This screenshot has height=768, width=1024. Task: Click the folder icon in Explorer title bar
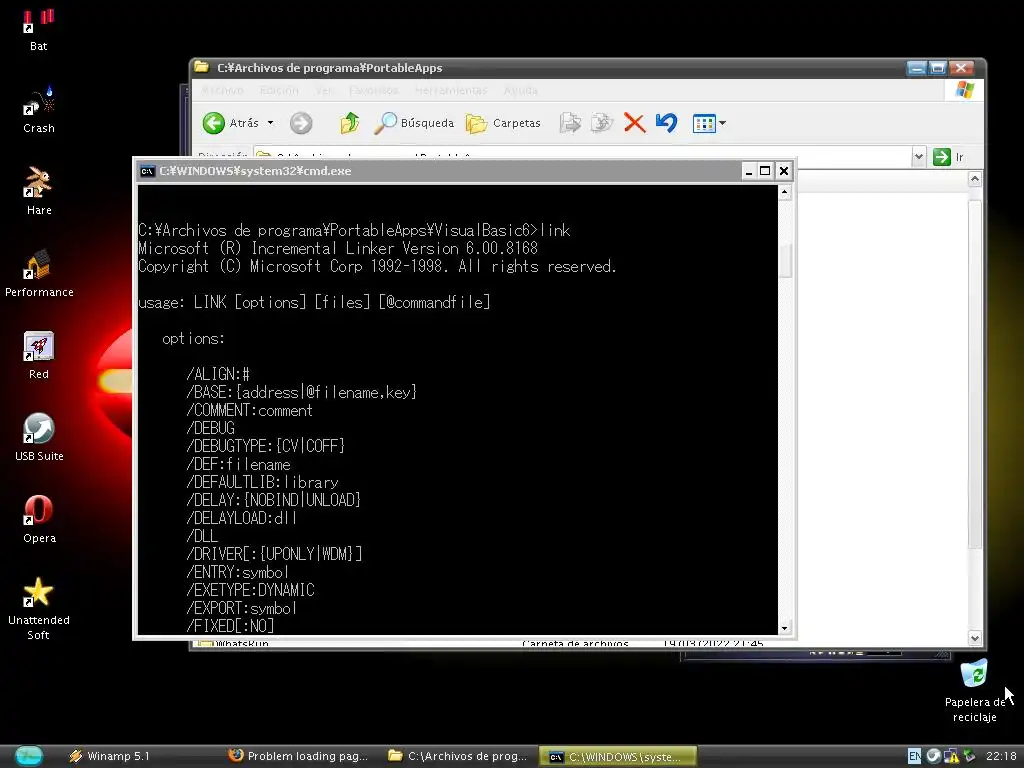click(202, 67)
